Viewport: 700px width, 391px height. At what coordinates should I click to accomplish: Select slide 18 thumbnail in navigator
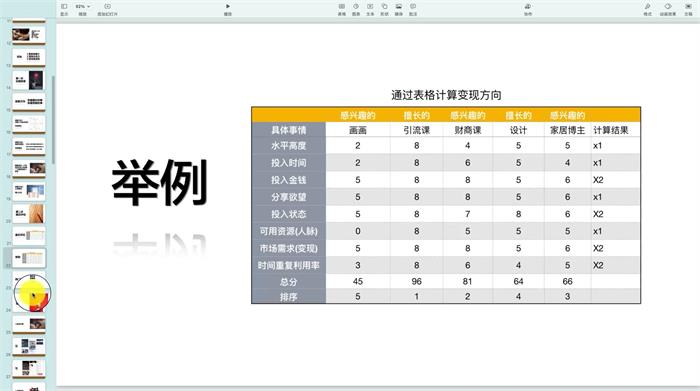click(29, 169)
